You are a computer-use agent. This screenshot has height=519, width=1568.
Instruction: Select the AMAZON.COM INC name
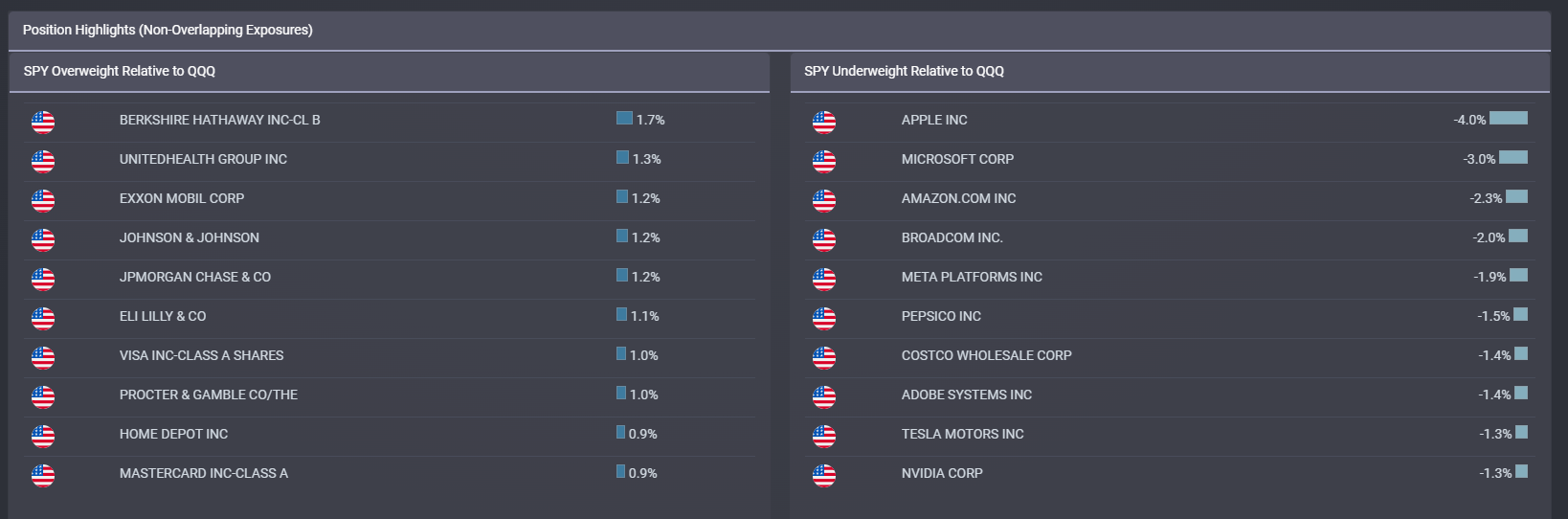(959, 198)
